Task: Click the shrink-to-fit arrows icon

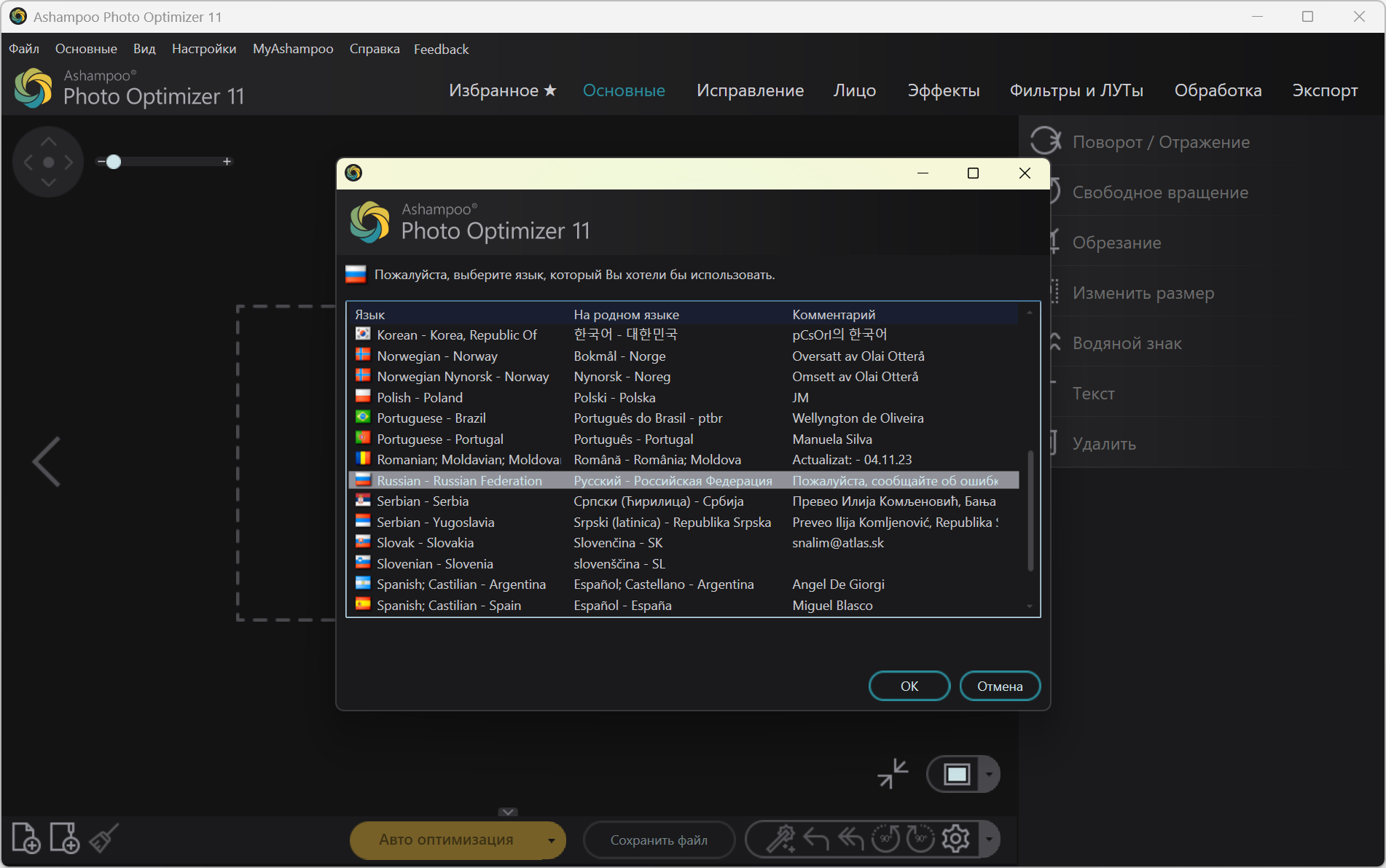Action: click(x=893, y=773)
